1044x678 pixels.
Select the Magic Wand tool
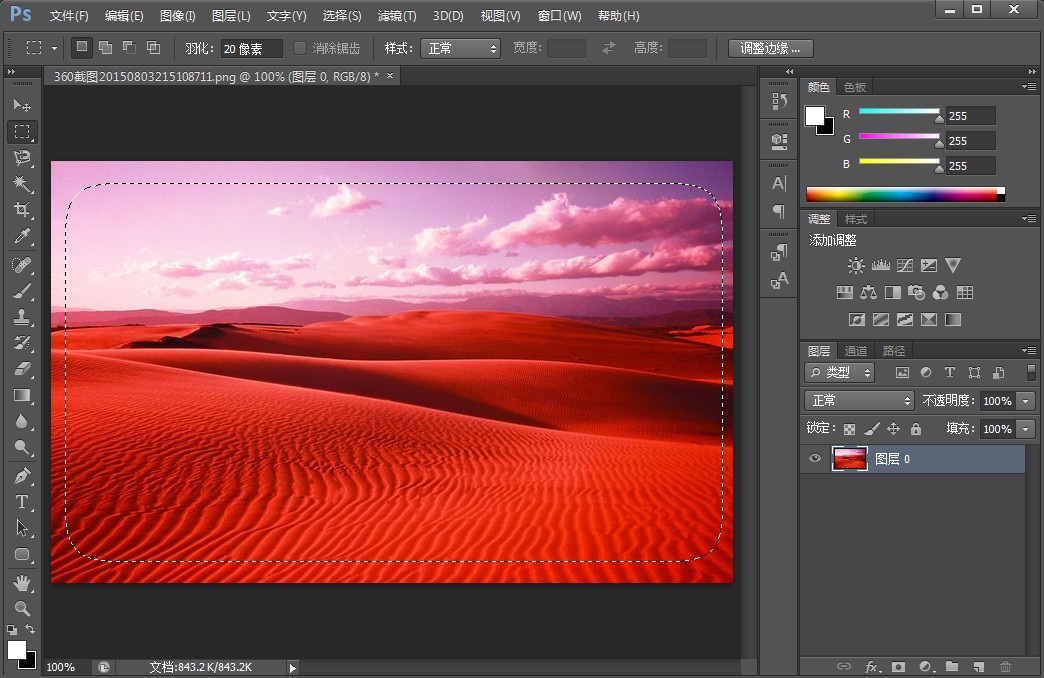[x=22, y=184]
